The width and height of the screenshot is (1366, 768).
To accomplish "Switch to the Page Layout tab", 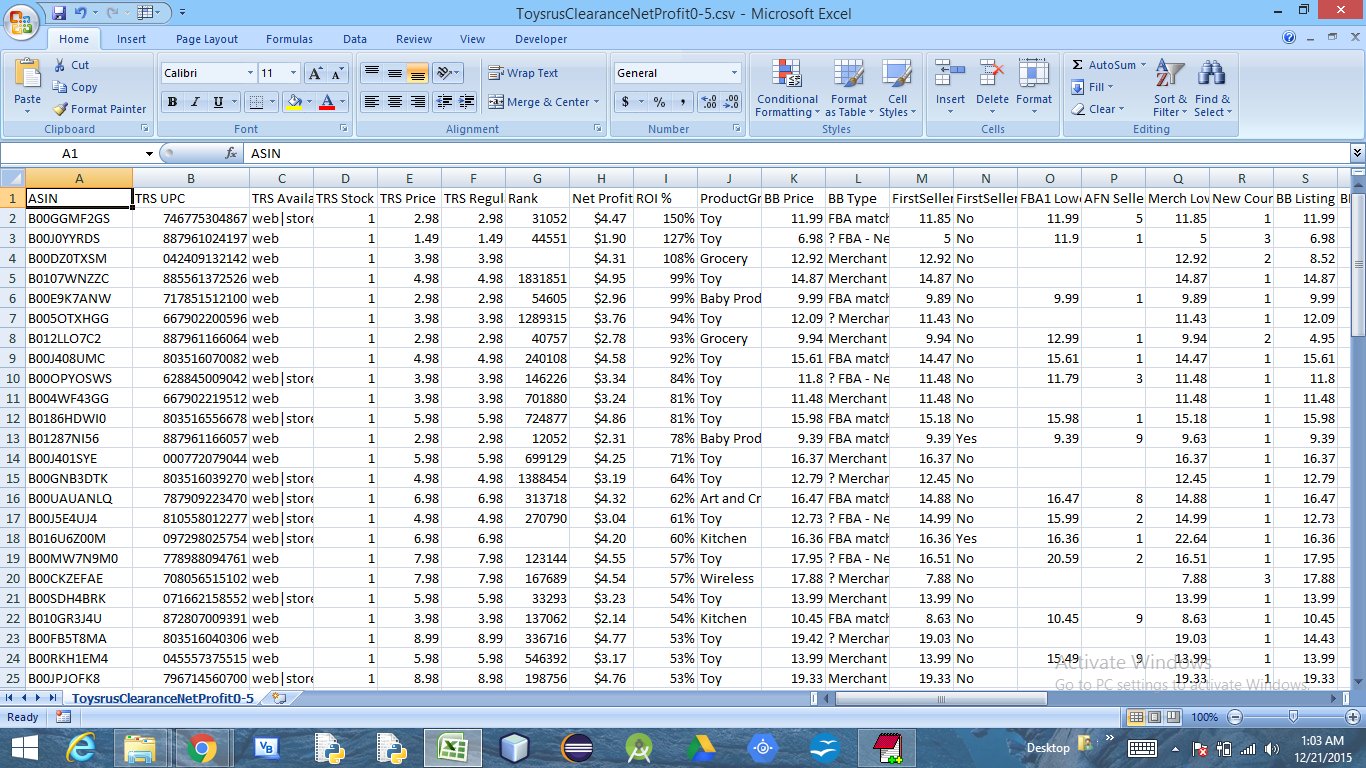I will (207, 39).
